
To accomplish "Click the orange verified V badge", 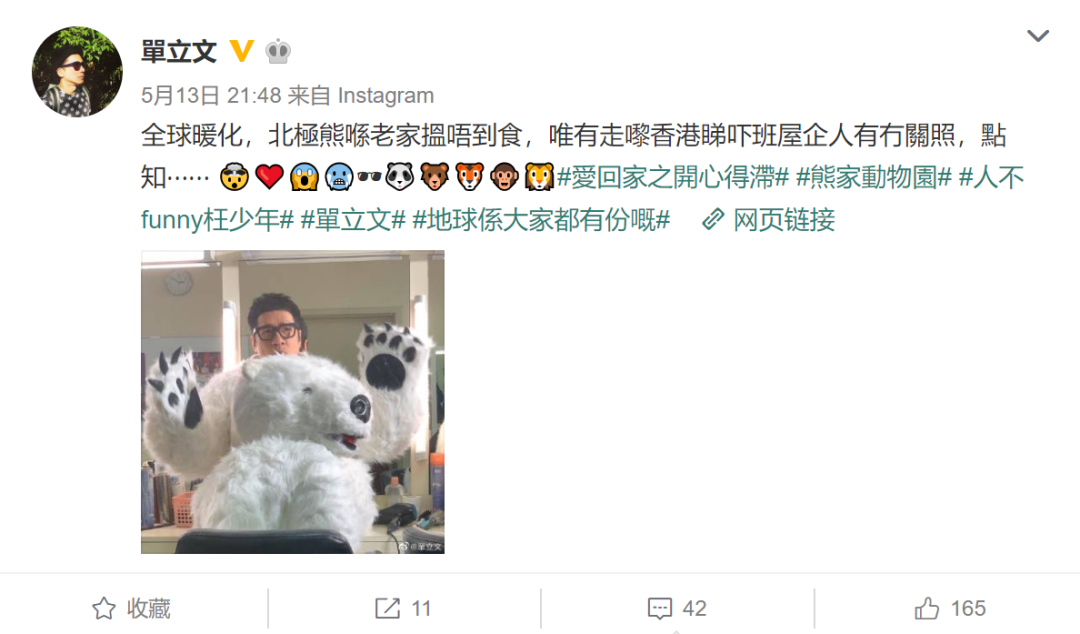I will pyautogui.click(x=241, y=51).
